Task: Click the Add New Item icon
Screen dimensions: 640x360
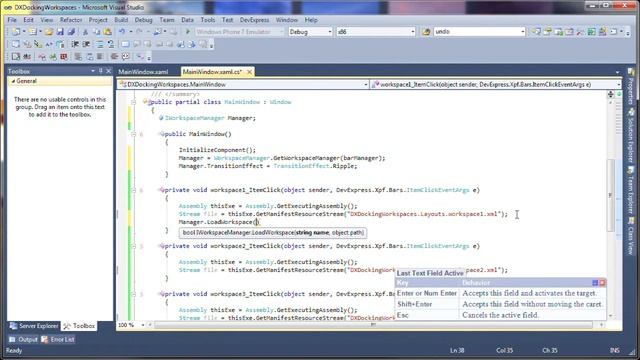Action: [x=33, y=32]
